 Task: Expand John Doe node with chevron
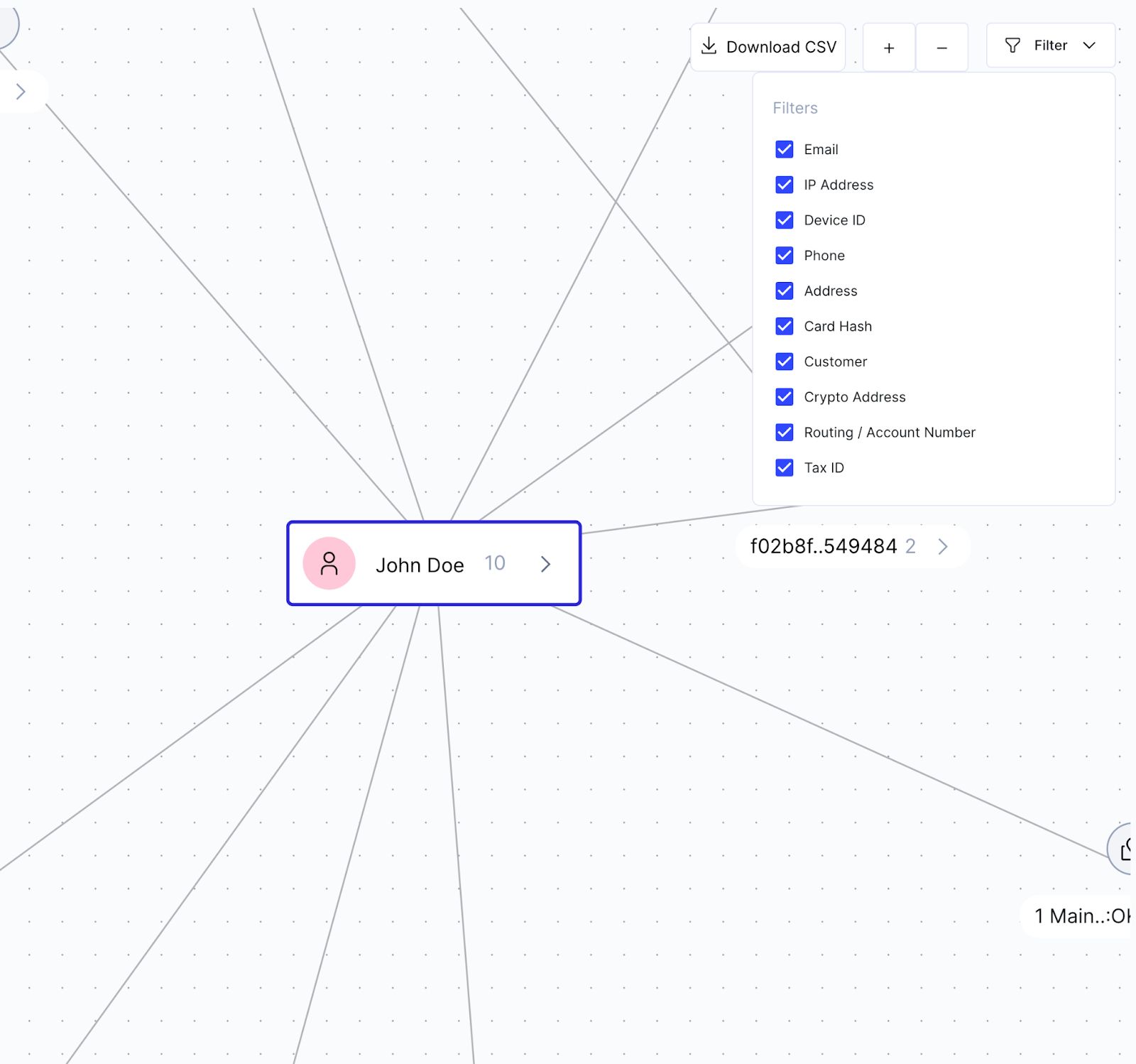point(545,564)
